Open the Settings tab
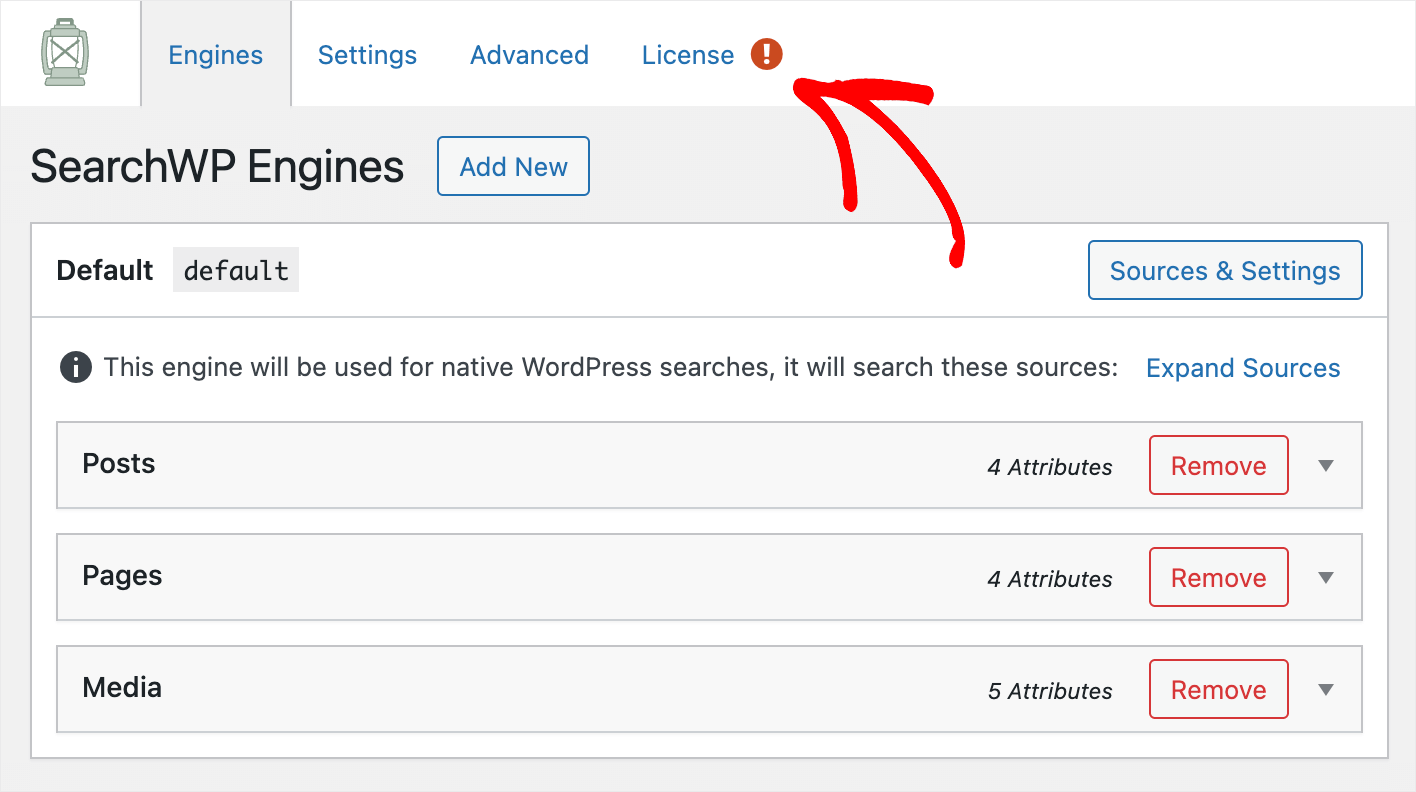 (x=367, y=55)
